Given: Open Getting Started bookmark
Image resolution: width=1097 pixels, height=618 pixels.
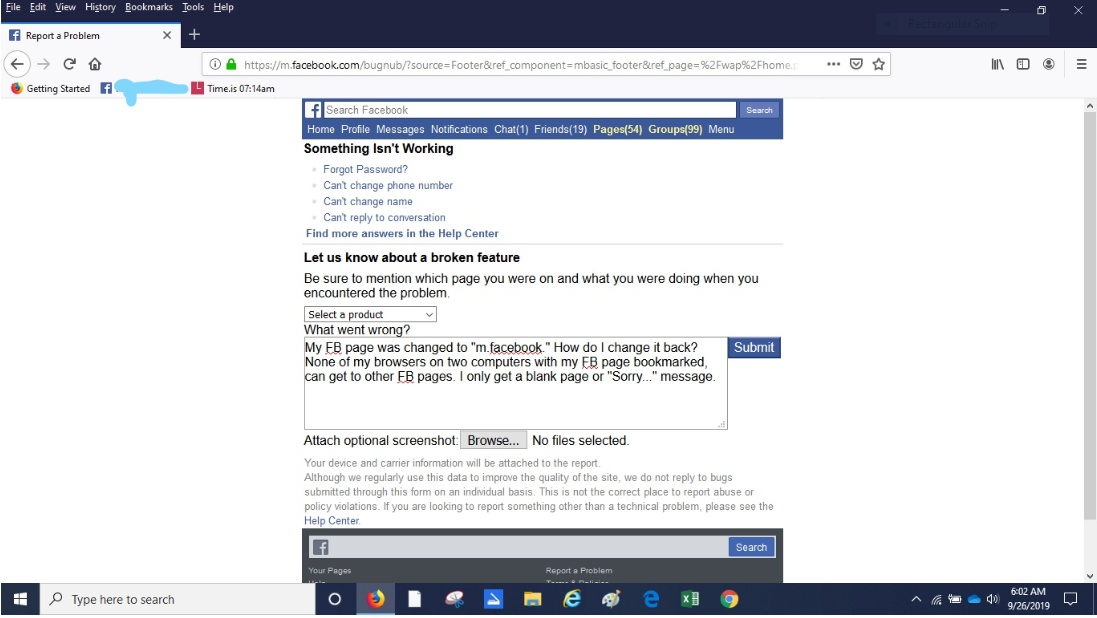Looking at the screenshot, I should (51, 88).
